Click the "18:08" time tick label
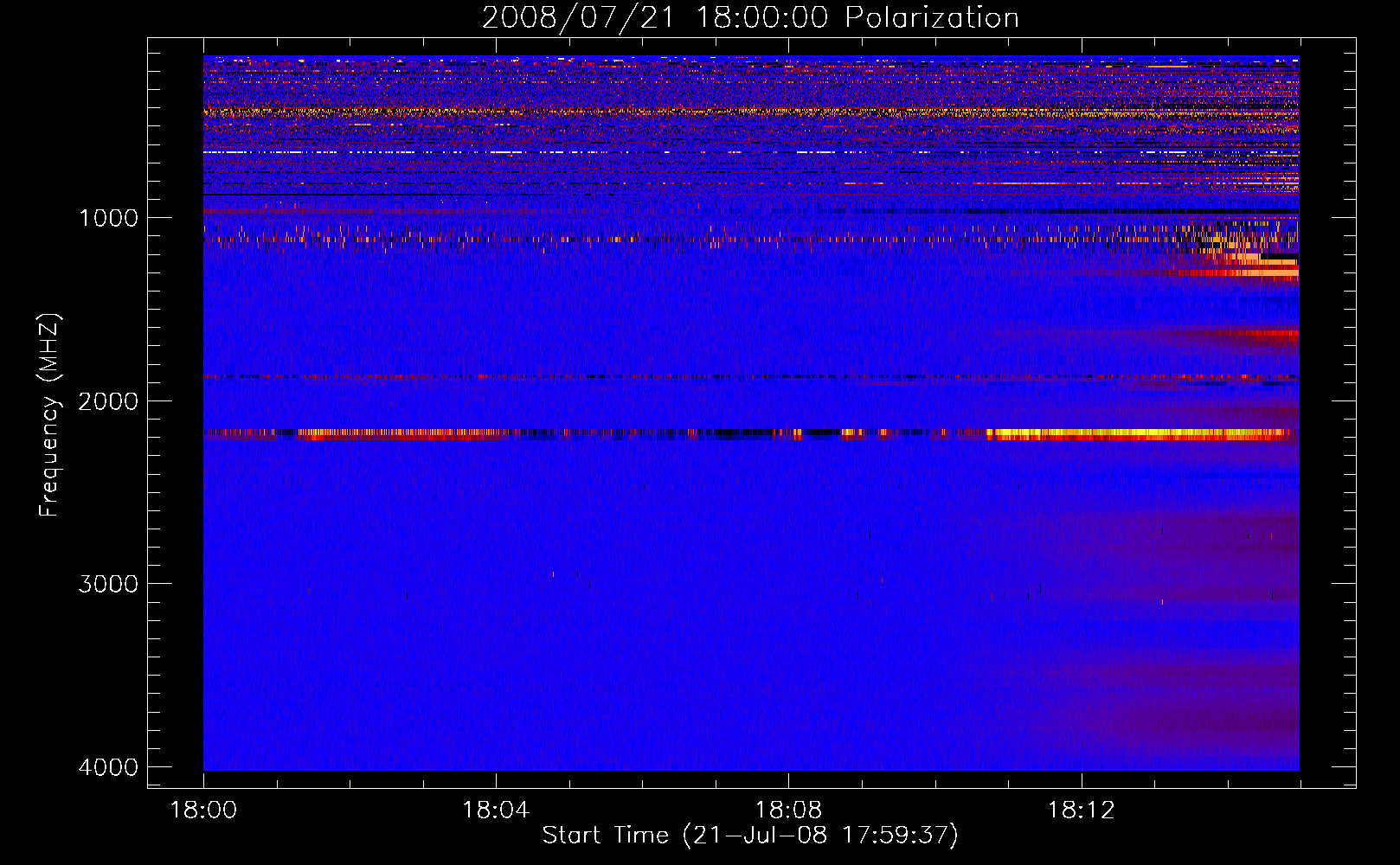This screenshot has height=865, width=1400. pyautogui.click(x=788, y=811)
